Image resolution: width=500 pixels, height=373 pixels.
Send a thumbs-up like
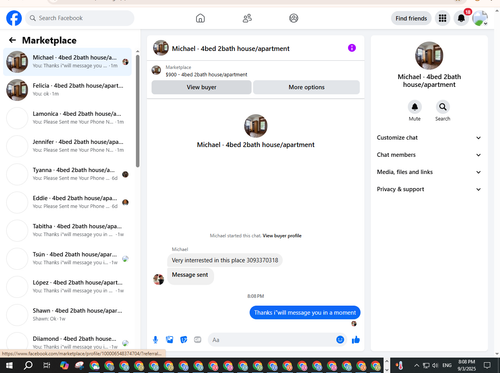point(356,340)
